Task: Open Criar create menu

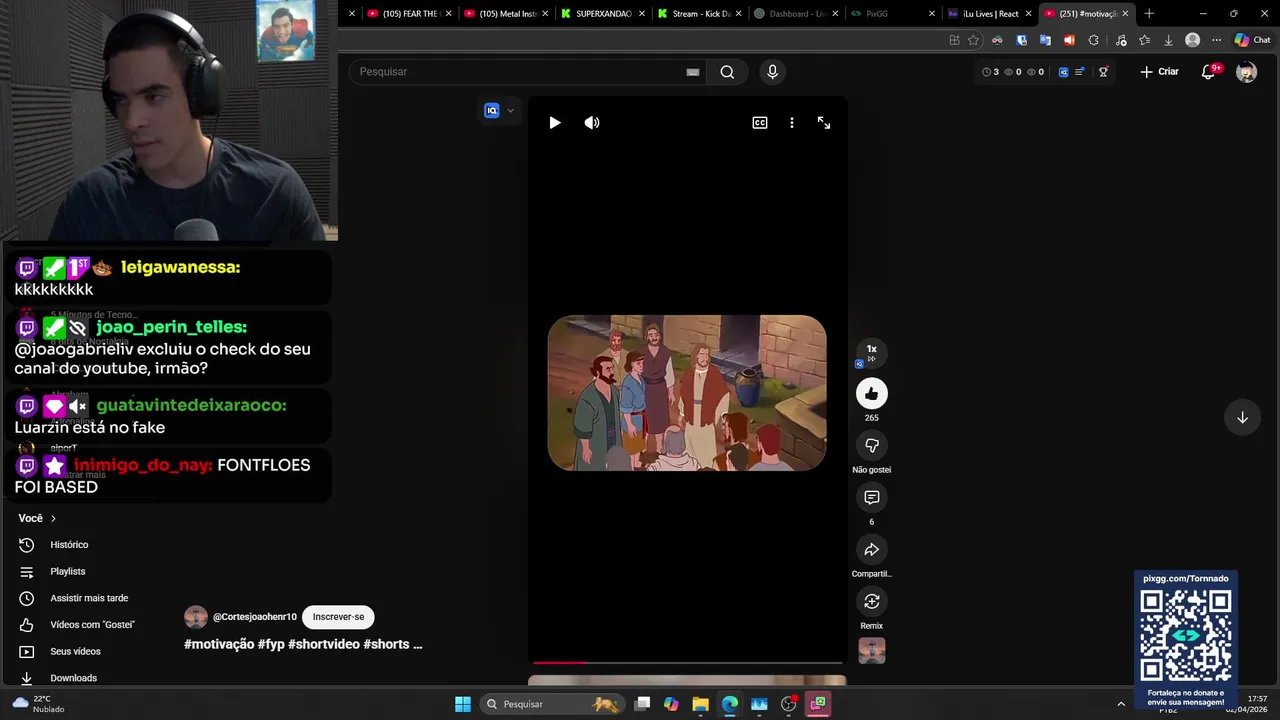Action: pyautogui.click(x=1160, y=72)
